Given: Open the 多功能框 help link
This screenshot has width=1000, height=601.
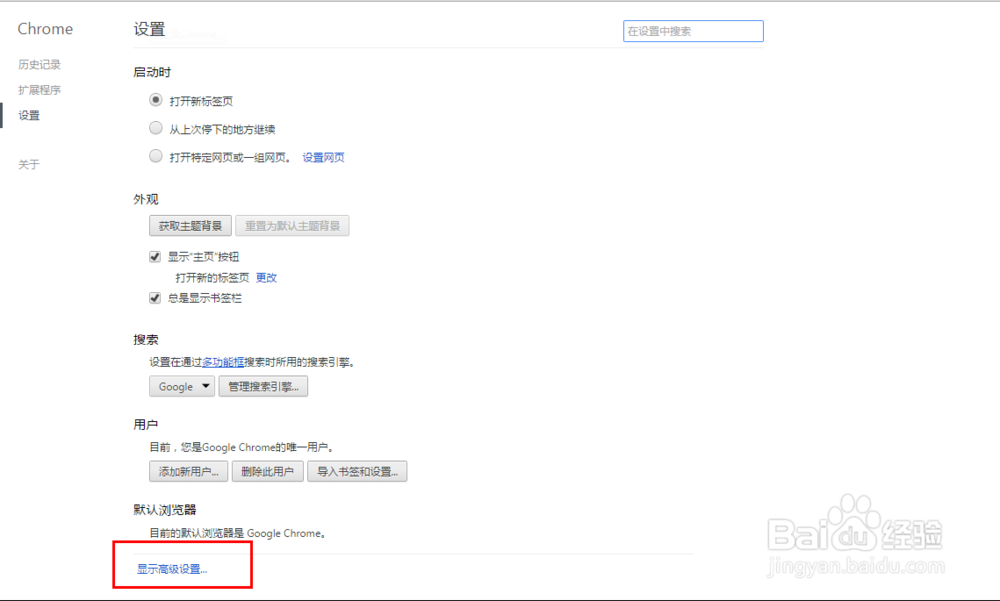Looking at the screenshot, I should point(223,362).
